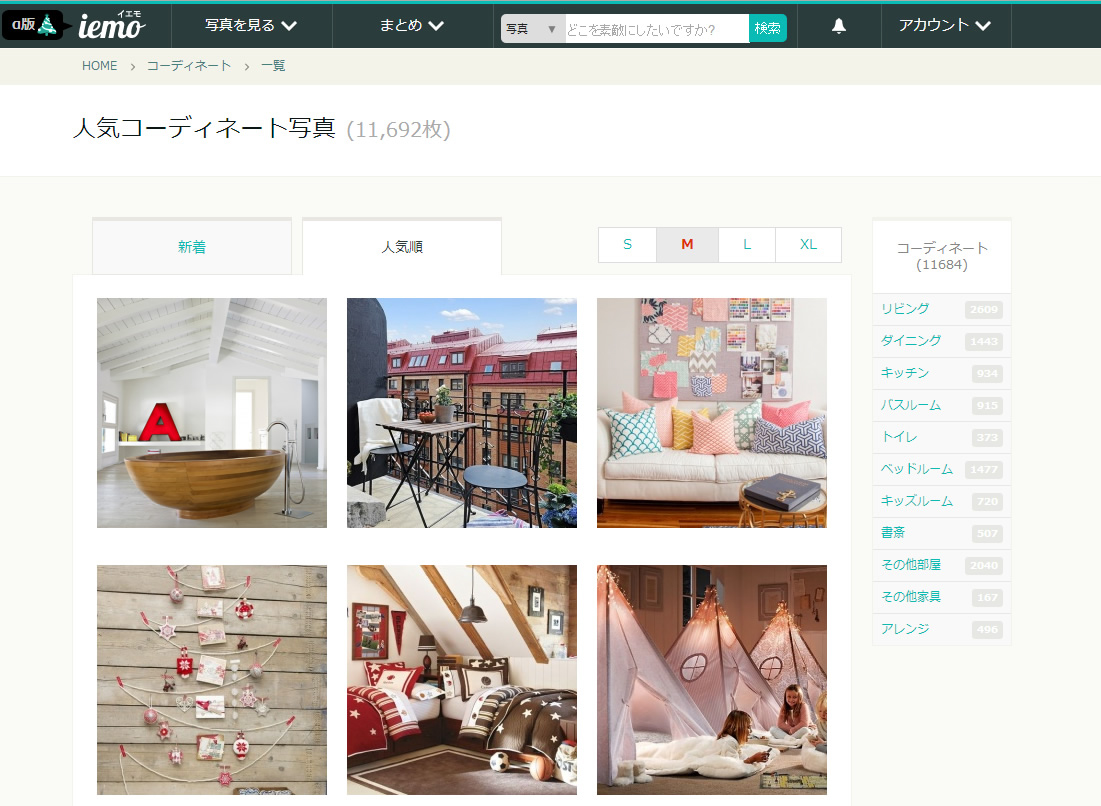Click the 検索 button
This screenshot has width=1101, height=806.
(x=767, y=29)
